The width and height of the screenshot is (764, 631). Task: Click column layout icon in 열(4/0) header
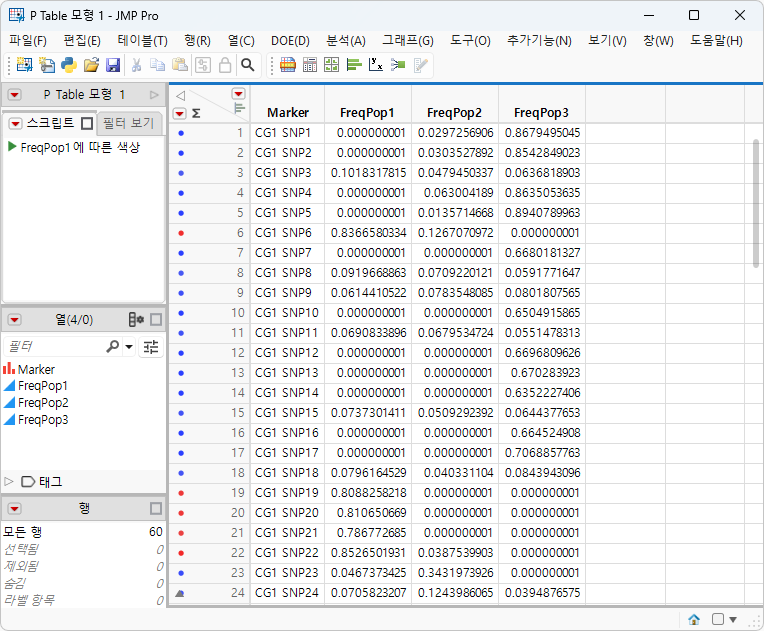click(136, 320)
